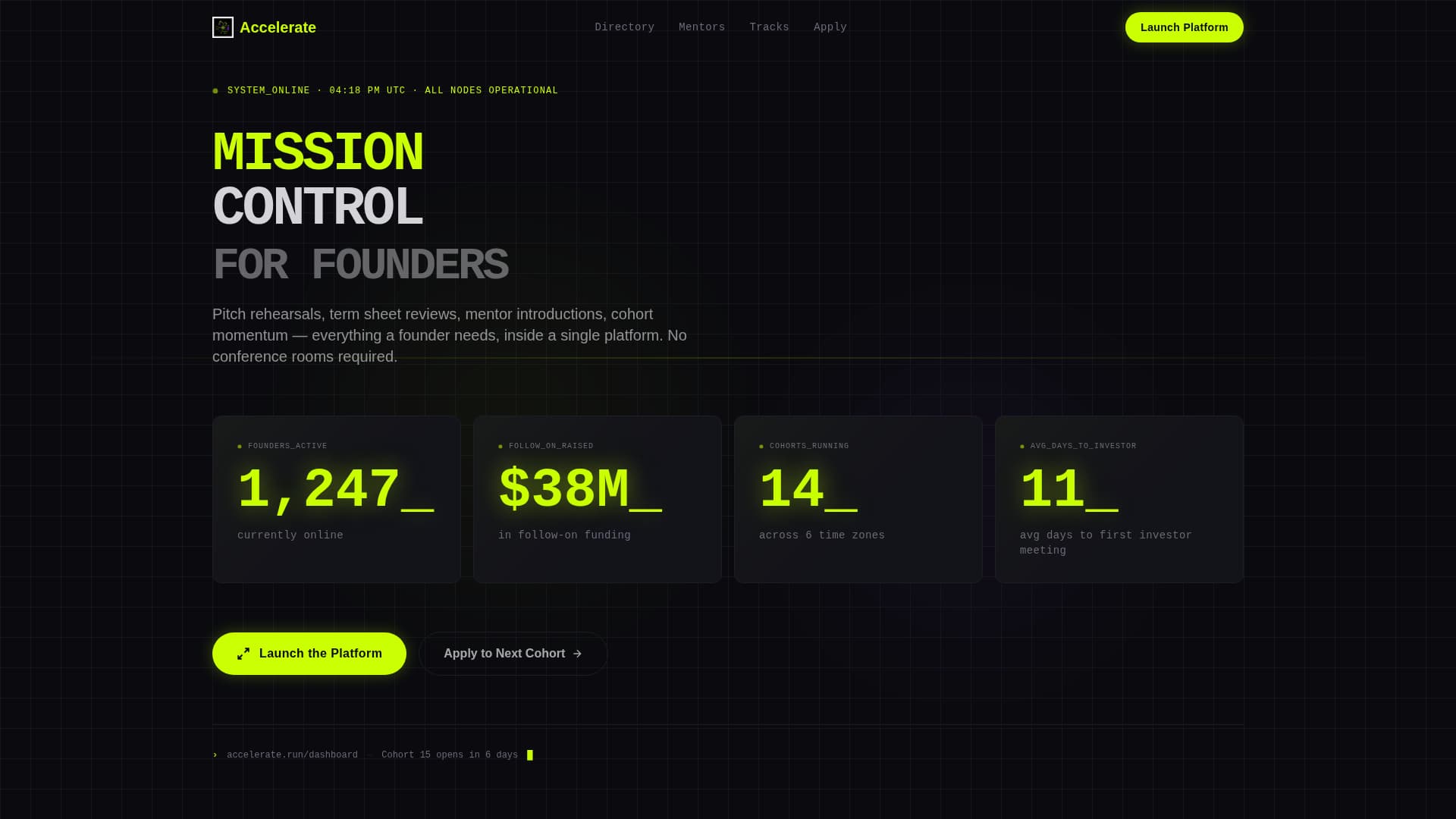This screenshot has height=819, width=1456.
Task: Click the green dot before SYSTEM_ONLINE
Action: pyautogui.click(x=216, y=90)
